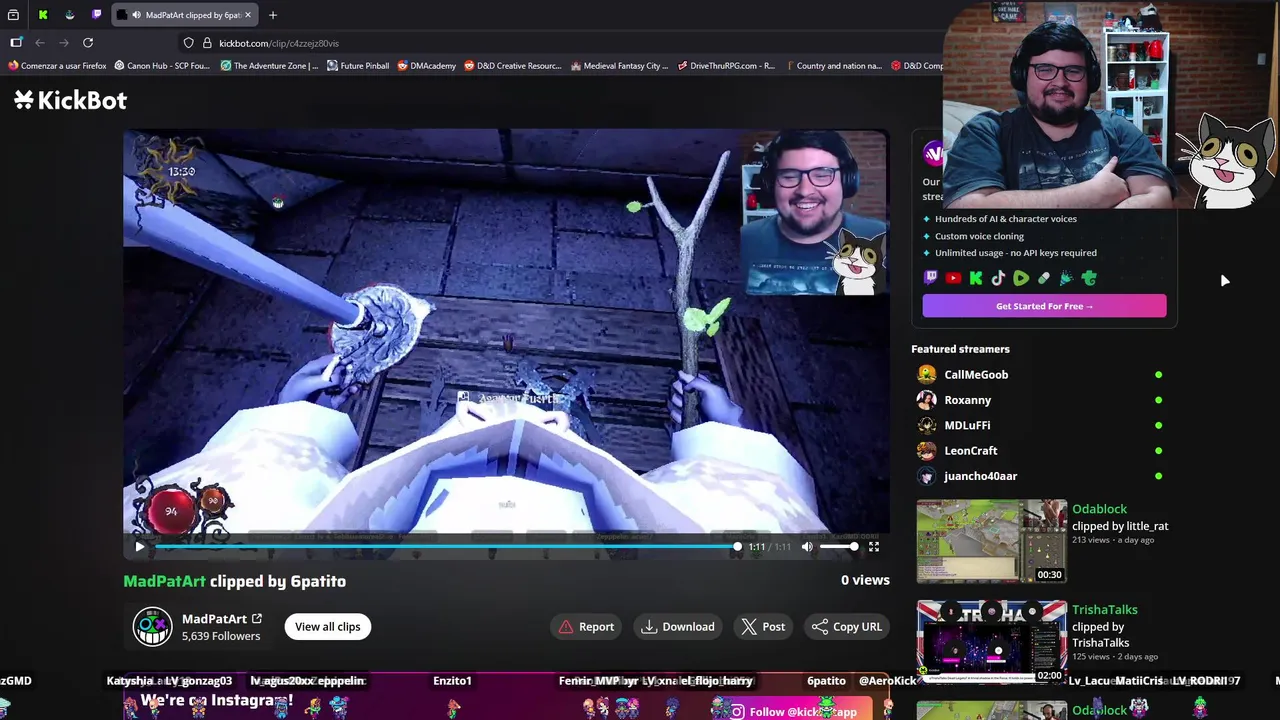1280x720 pixels.
Task: Open the site tracking shield icon
Action: [x=188, y=43]
